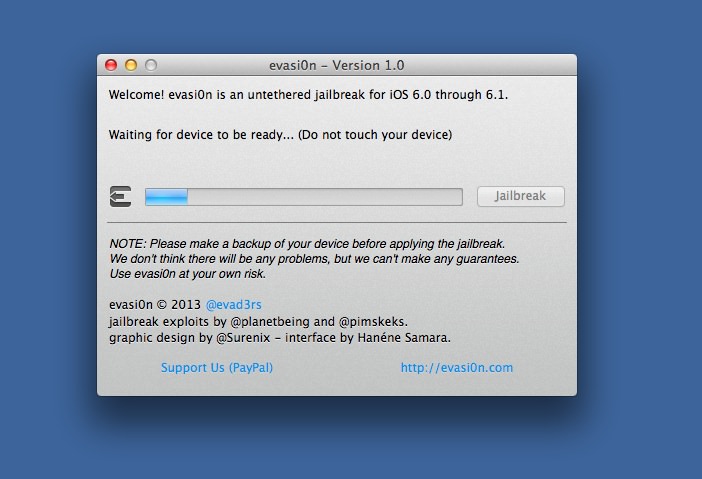Click the 'Use evasi0n at your own risk' line

point(188,274)
